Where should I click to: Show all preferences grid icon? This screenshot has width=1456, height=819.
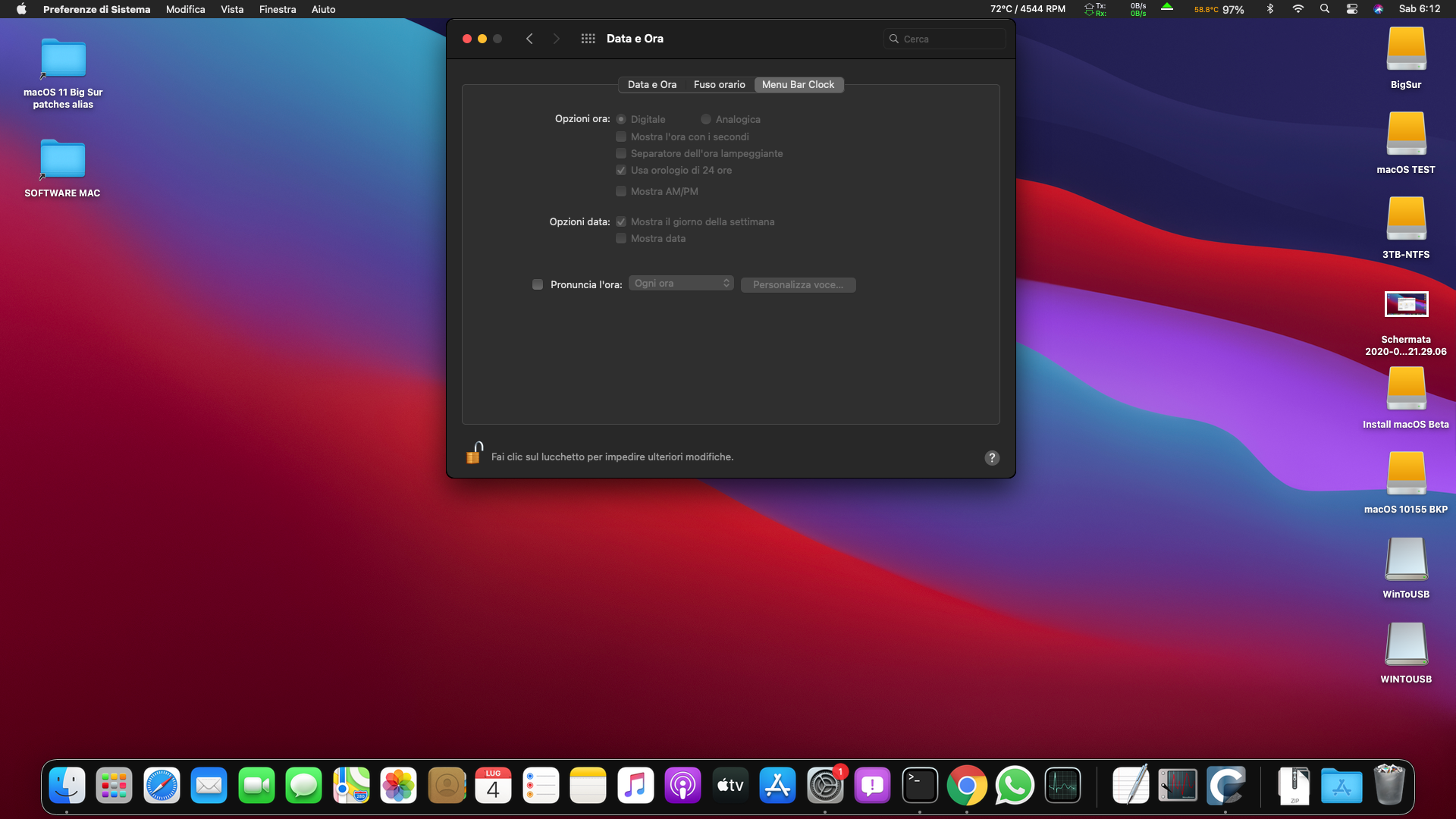[x=588, y=39]
